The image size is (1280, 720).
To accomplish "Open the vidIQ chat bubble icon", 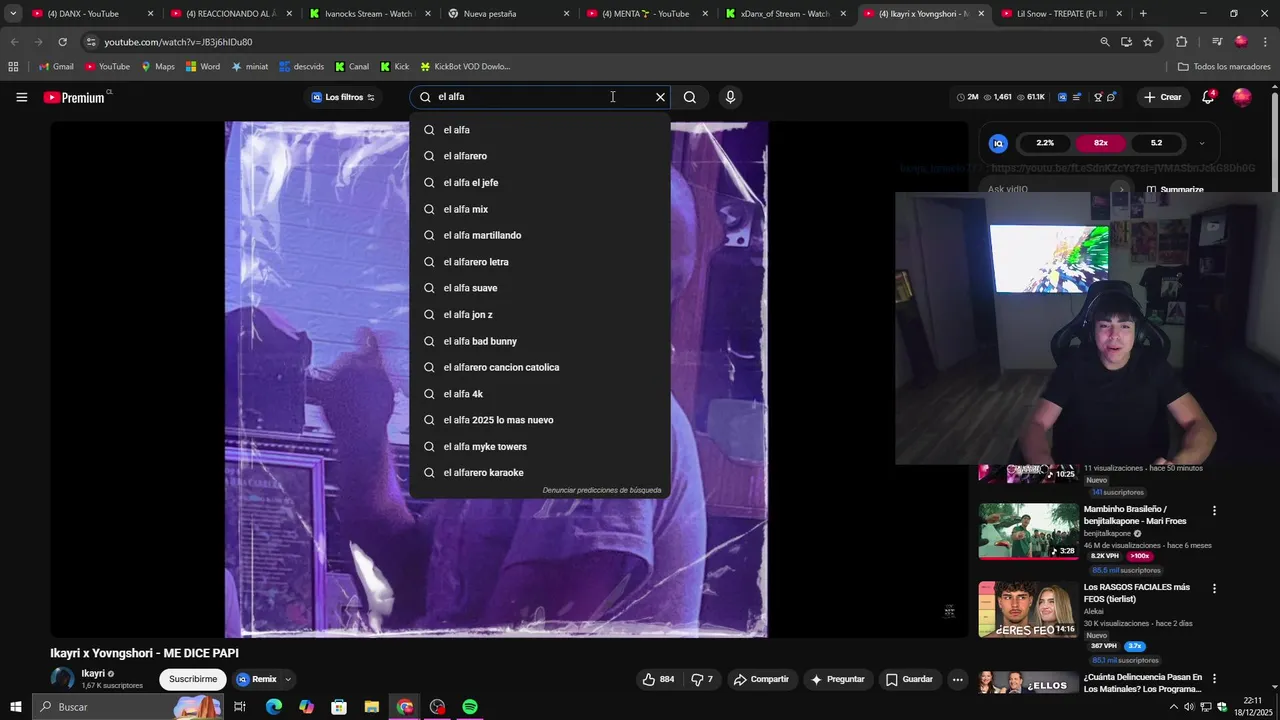I will [1111, 97].
